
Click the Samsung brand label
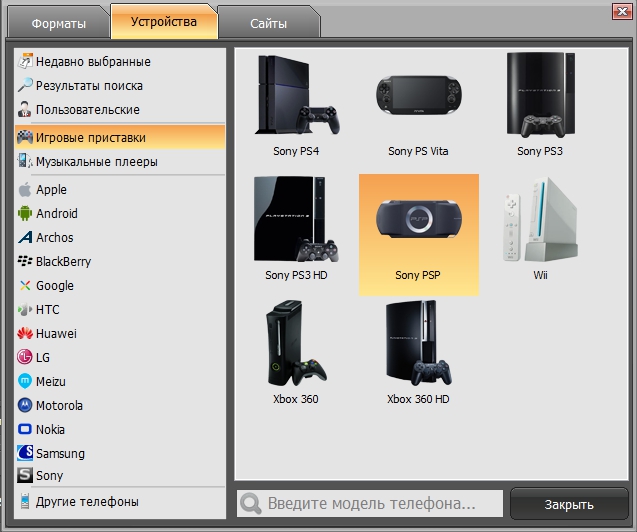coord(60,454)
